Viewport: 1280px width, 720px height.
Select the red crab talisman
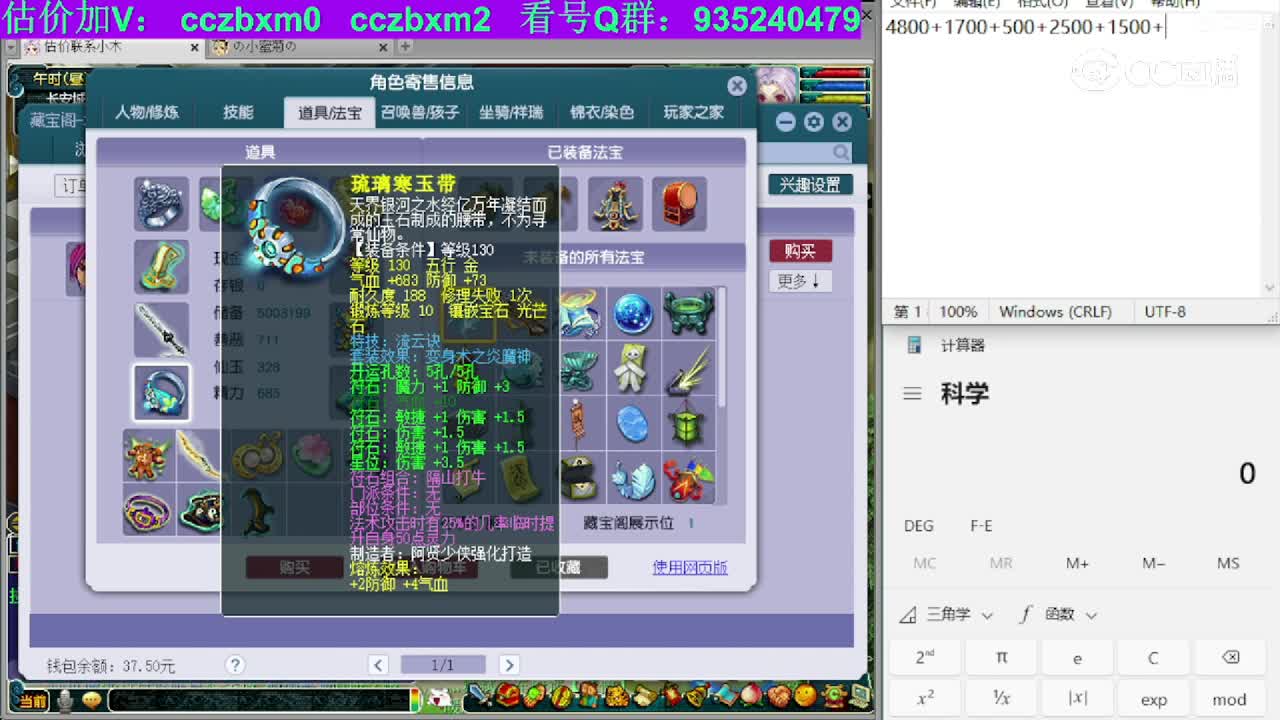(x=688, y=478)
